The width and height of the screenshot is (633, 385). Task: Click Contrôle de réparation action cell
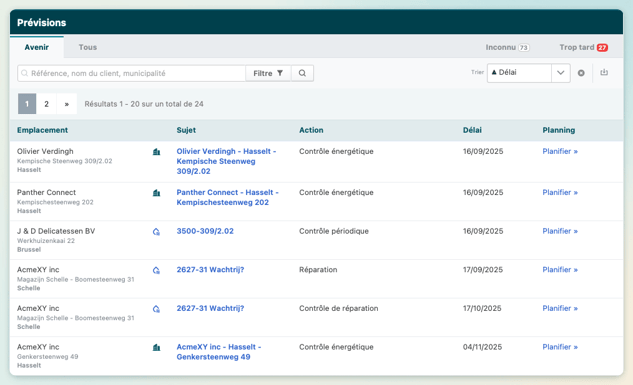(x=339, y=308)
